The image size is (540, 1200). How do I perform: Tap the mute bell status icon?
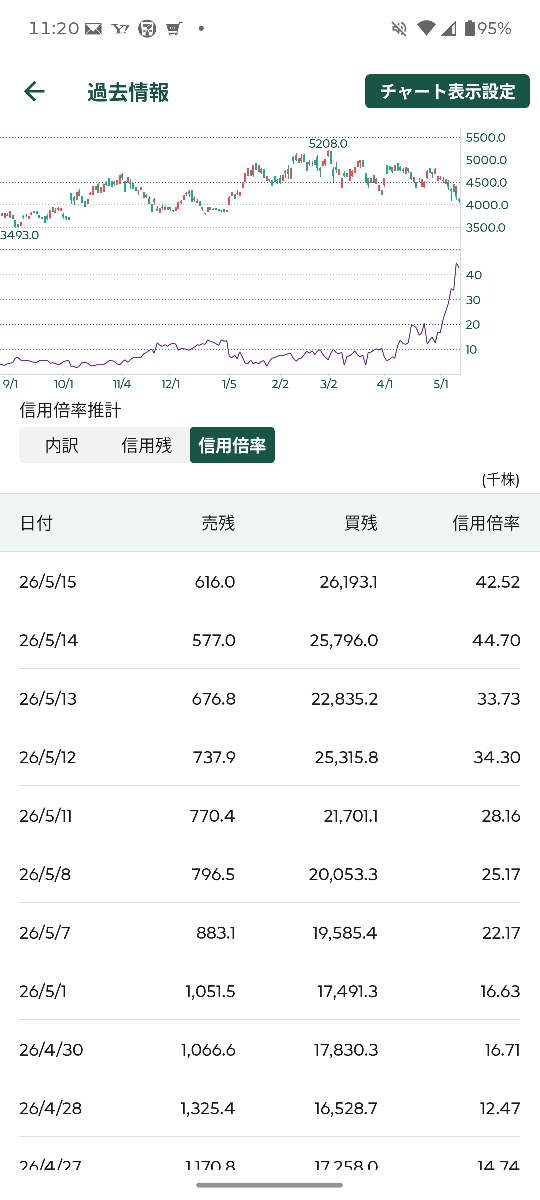[400, 29]
